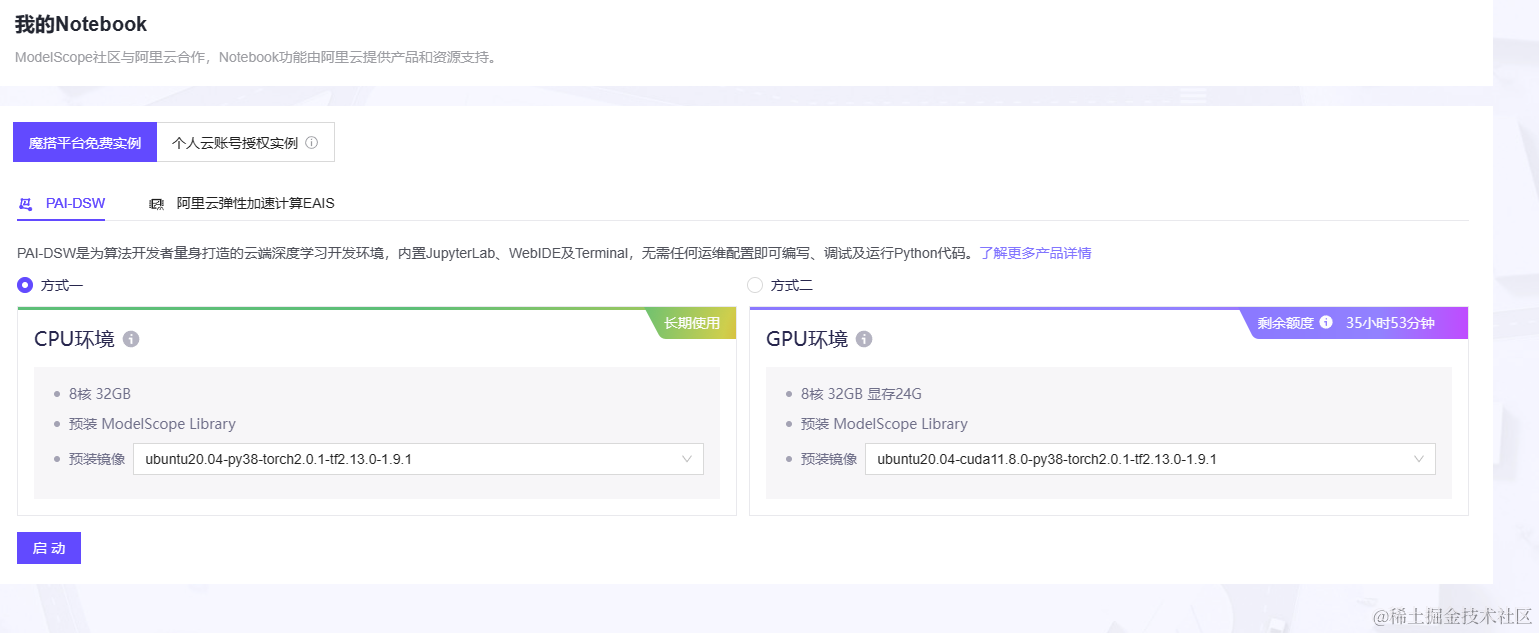The image size is (1539, 633).
Task: Expand the GPU image selector chevron
Action: 1419,459
